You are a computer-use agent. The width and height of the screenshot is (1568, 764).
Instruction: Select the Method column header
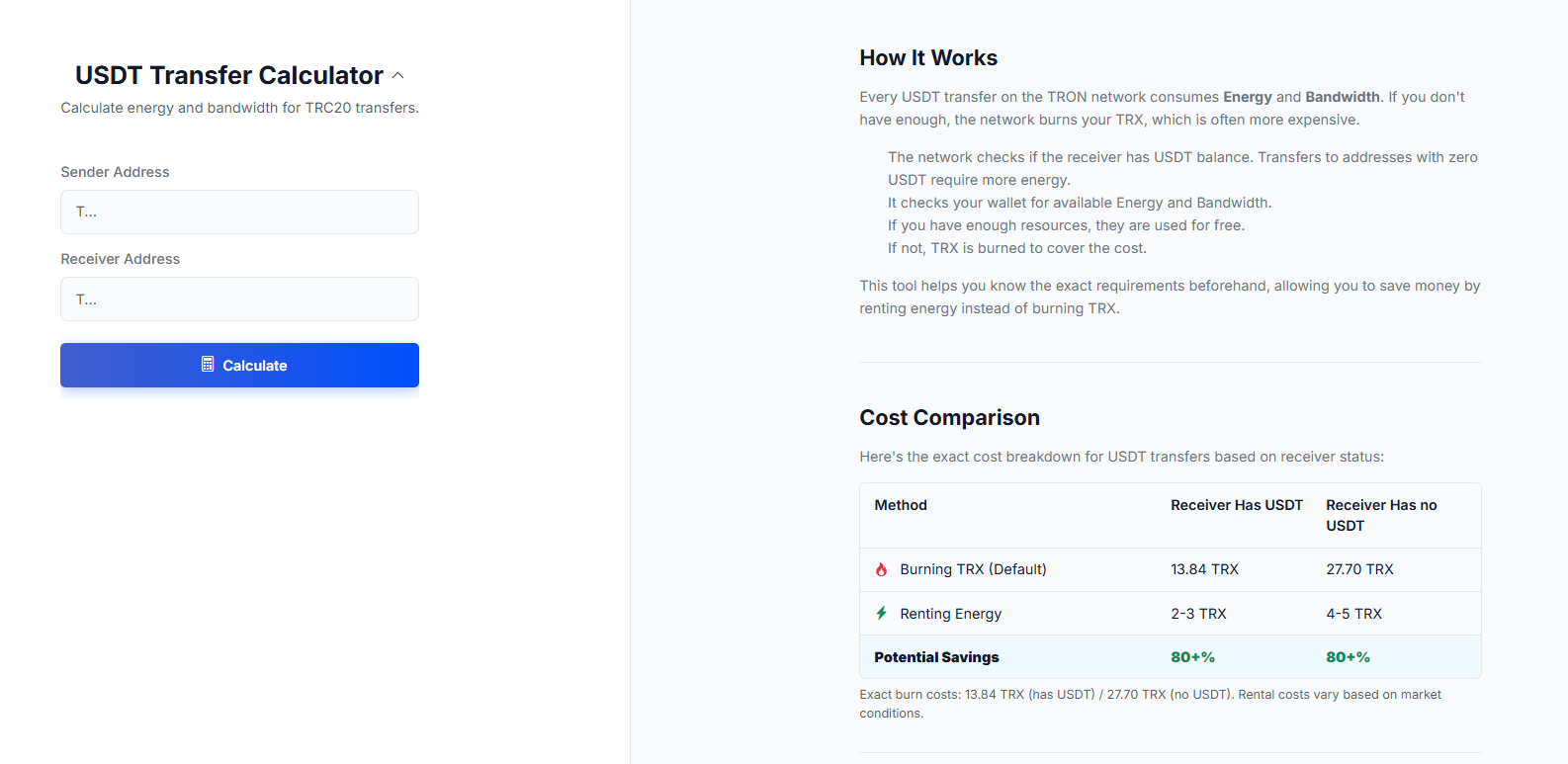tap(900, 505)
